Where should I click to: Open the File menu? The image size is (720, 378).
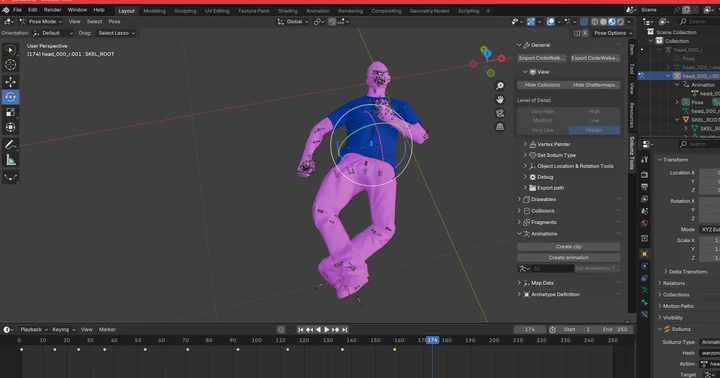coord(17,10)
